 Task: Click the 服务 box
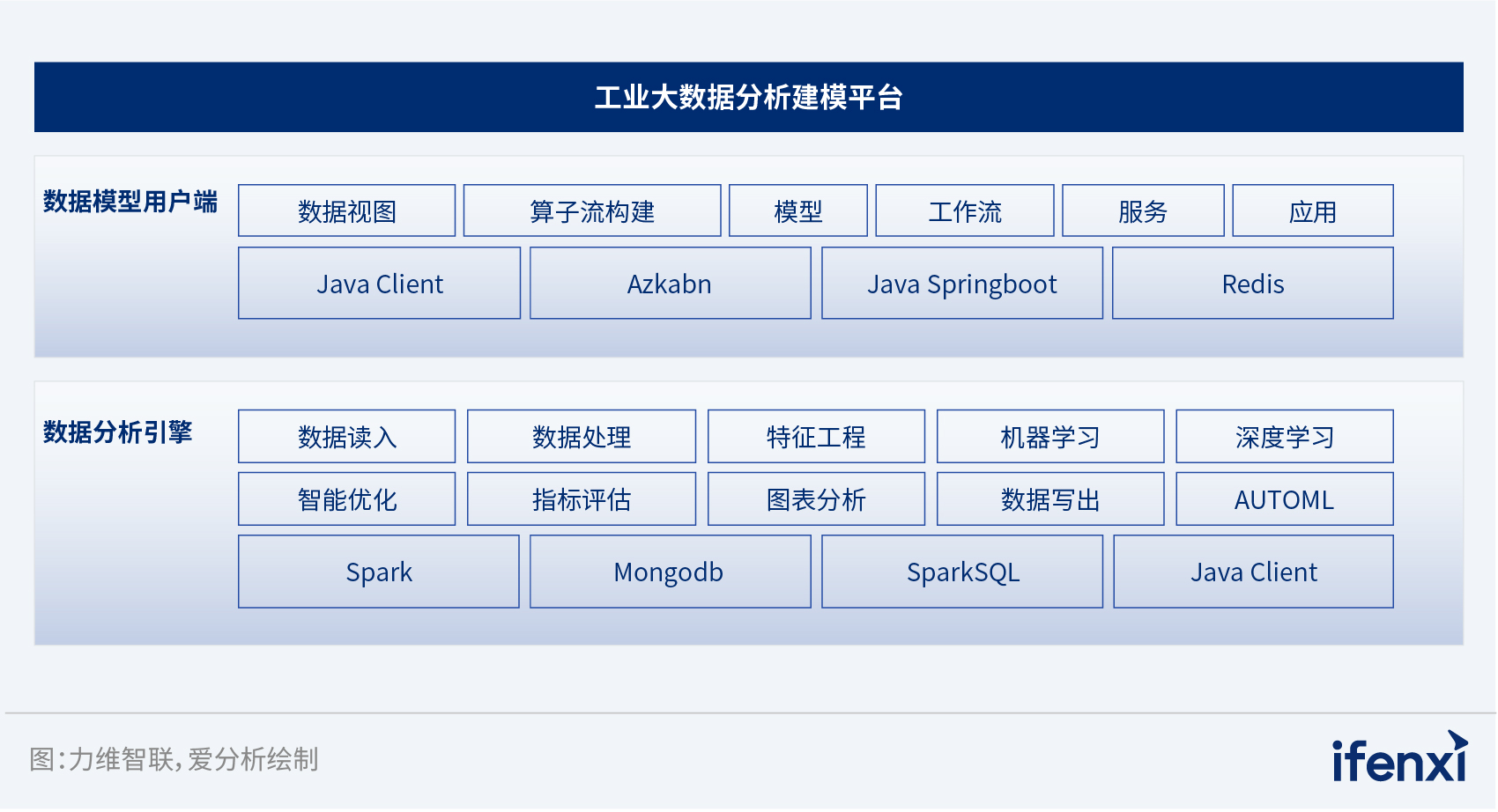coord(1143,211)
